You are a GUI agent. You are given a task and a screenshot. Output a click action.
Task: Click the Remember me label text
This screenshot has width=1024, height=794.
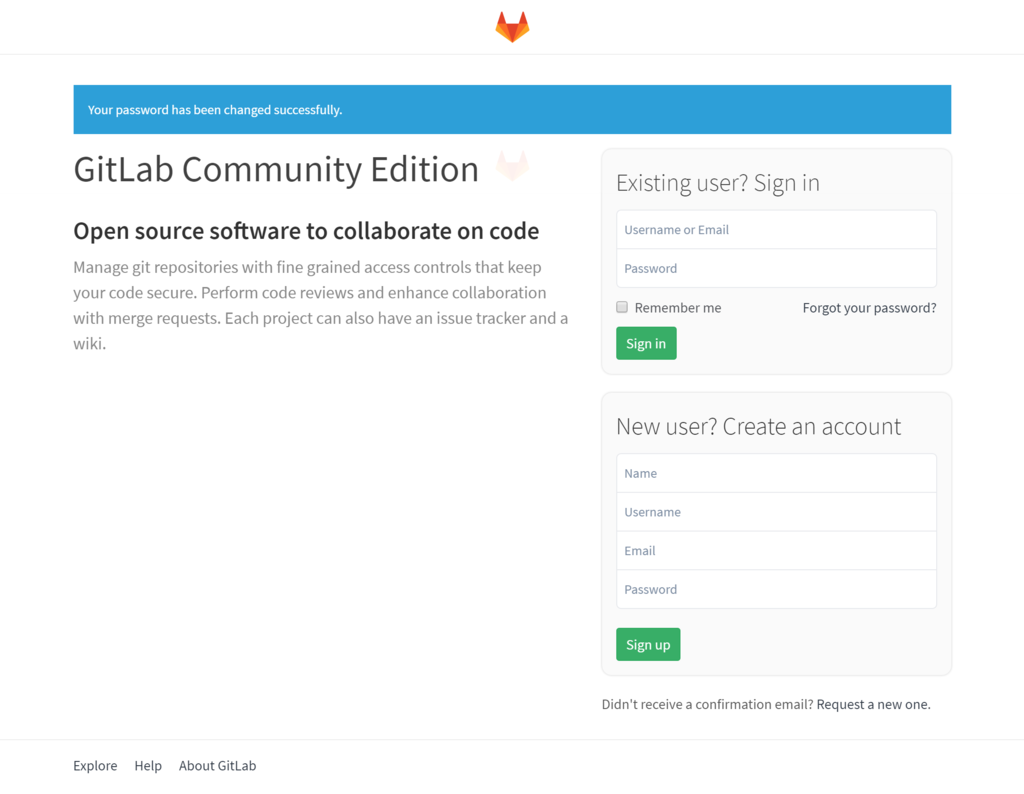677,308
